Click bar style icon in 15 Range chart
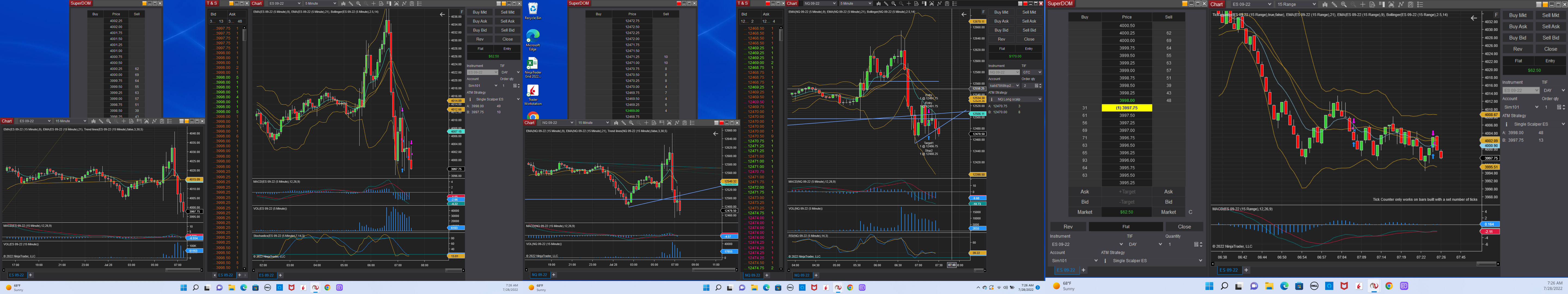The width and height of the screenshot is (1568, 294). click(x=1325, y=4)
